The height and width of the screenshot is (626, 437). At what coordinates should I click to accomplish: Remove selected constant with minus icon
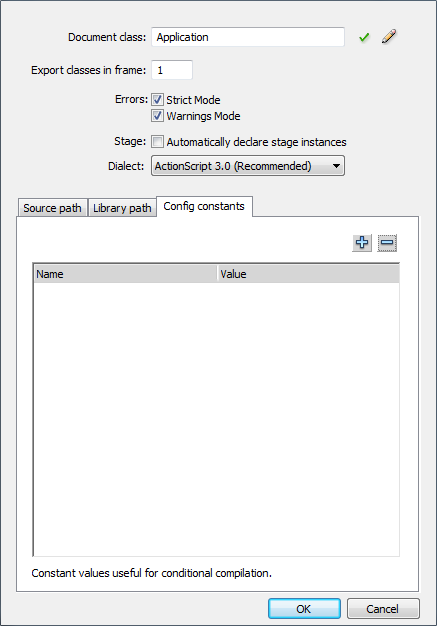pyautogui.click(x=387, y=243)
